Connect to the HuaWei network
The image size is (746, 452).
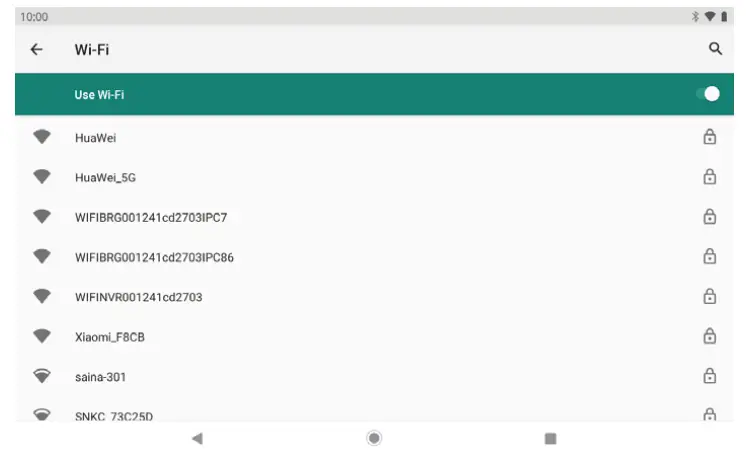pyautogui.click(x=374, y=138)
